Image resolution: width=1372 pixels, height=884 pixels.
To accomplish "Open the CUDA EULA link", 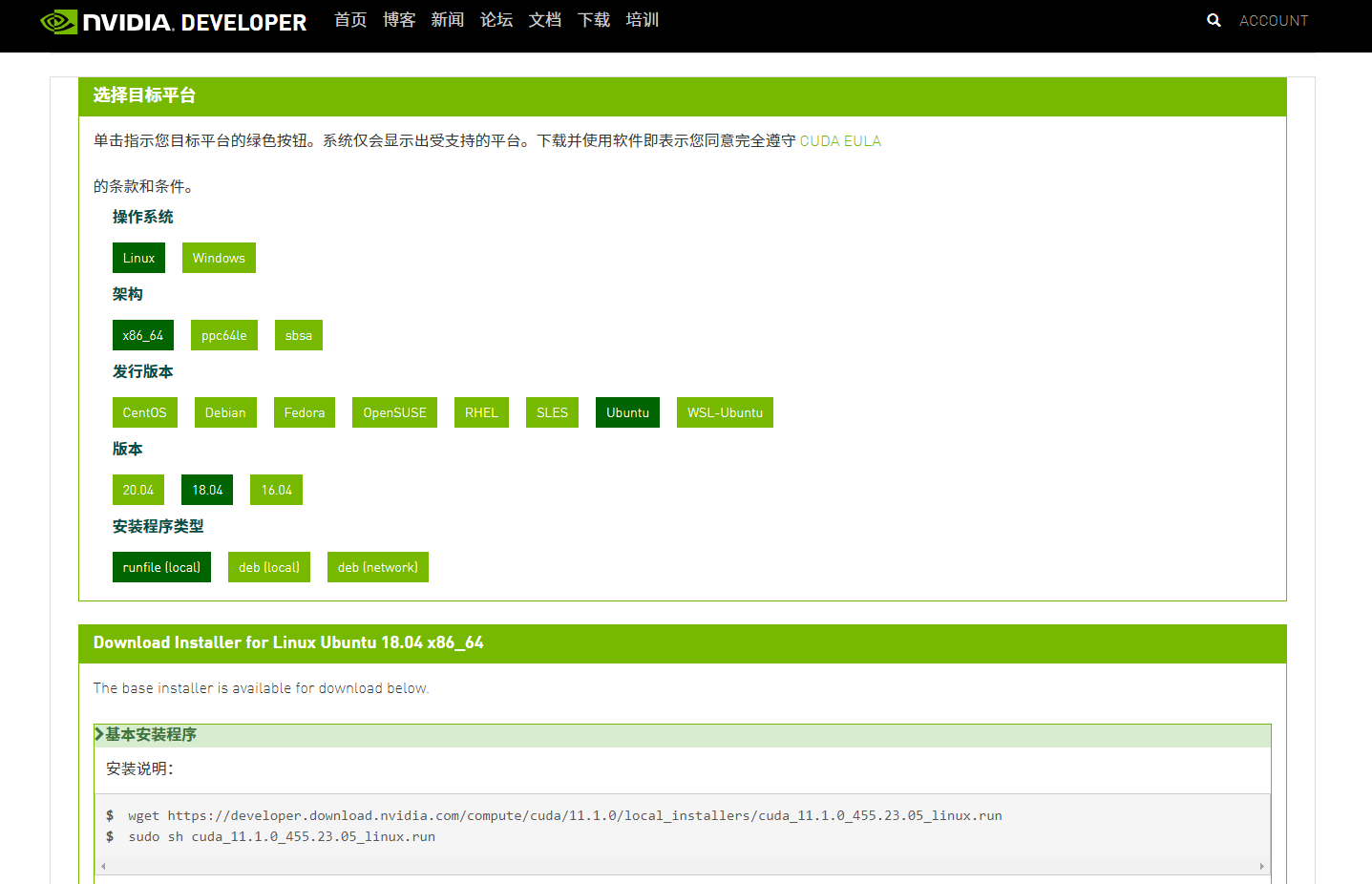I will pyautogui.click(x=840, y=141).
